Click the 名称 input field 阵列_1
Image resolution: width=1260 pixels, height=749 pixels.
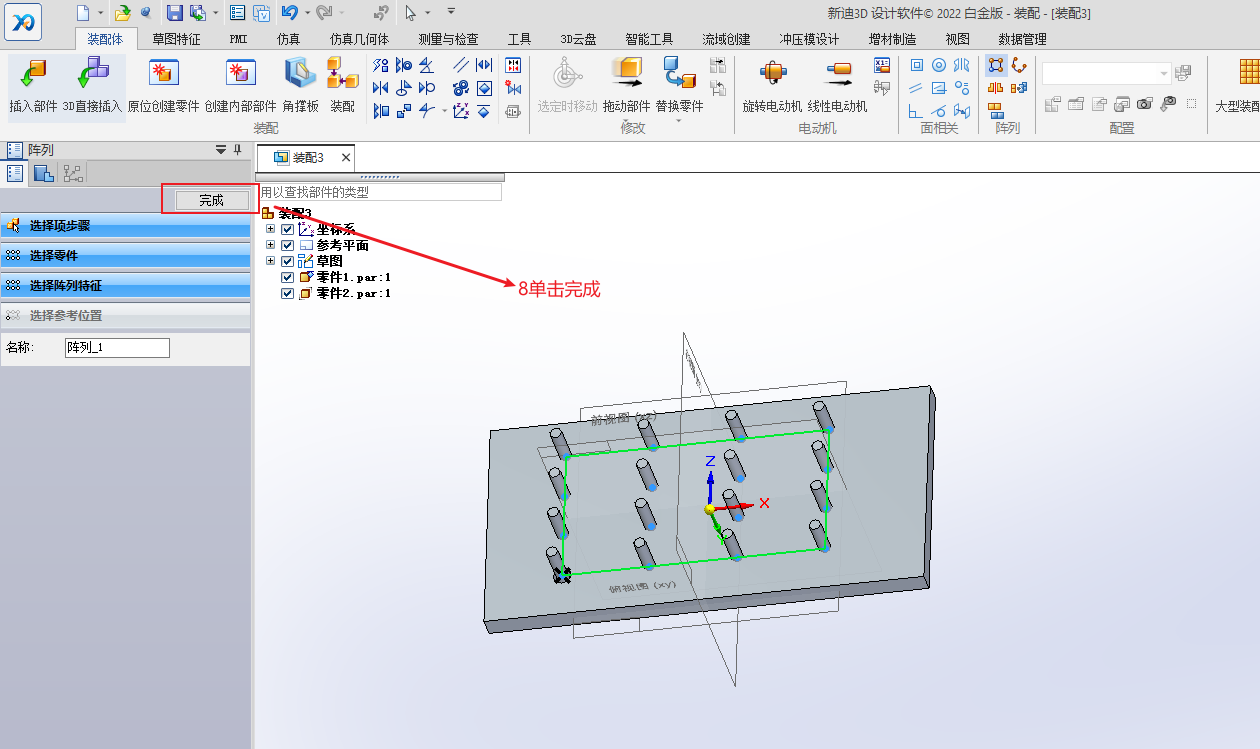click(117, 348)
